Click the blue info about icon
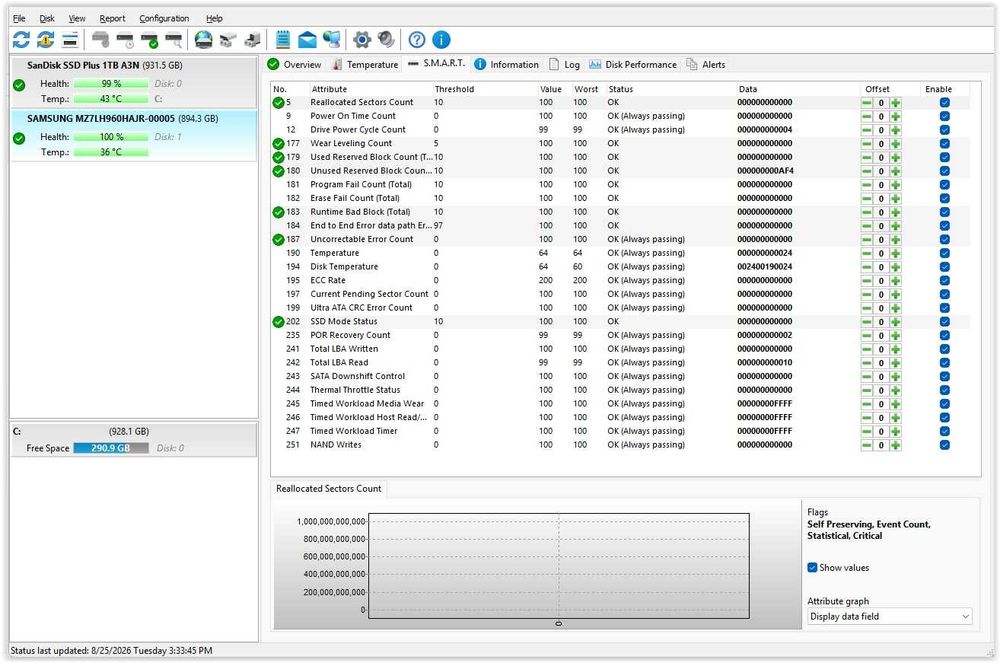This screenshot has height=663, width=1000. pos(441,40)
